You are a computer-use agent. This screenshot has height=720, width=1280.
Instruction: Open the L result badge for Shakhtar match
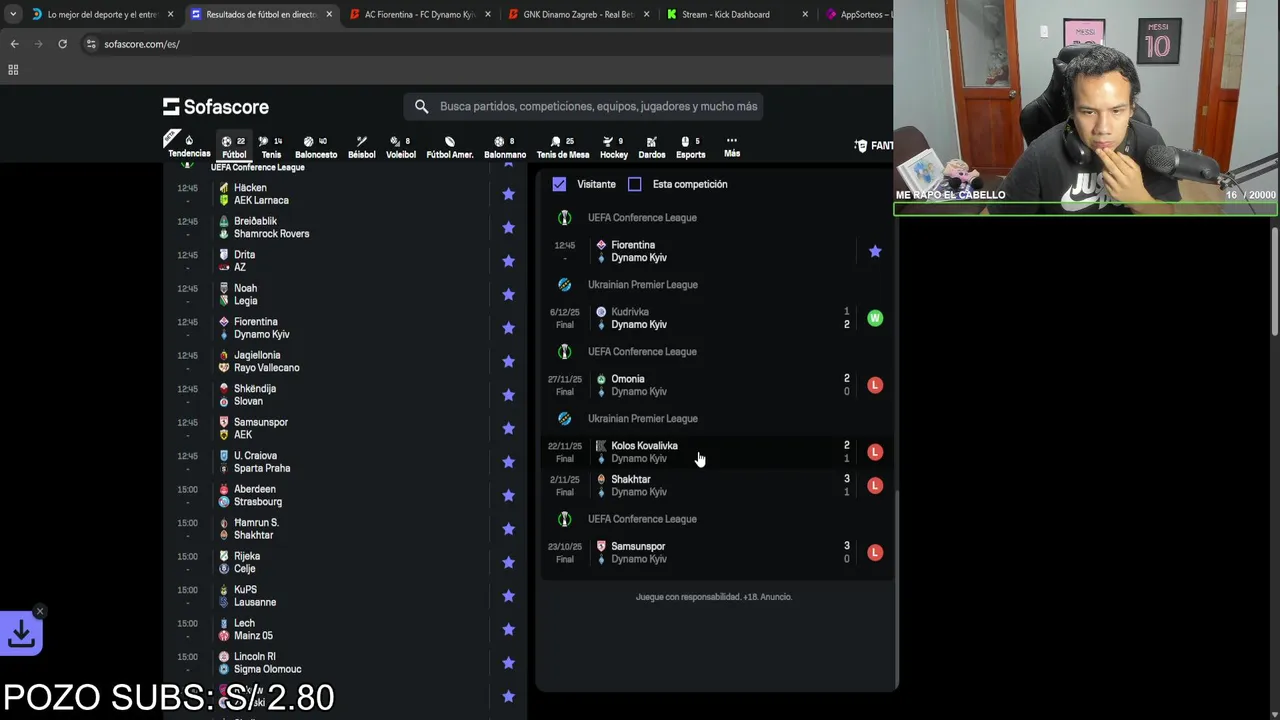tap(875, 485)
